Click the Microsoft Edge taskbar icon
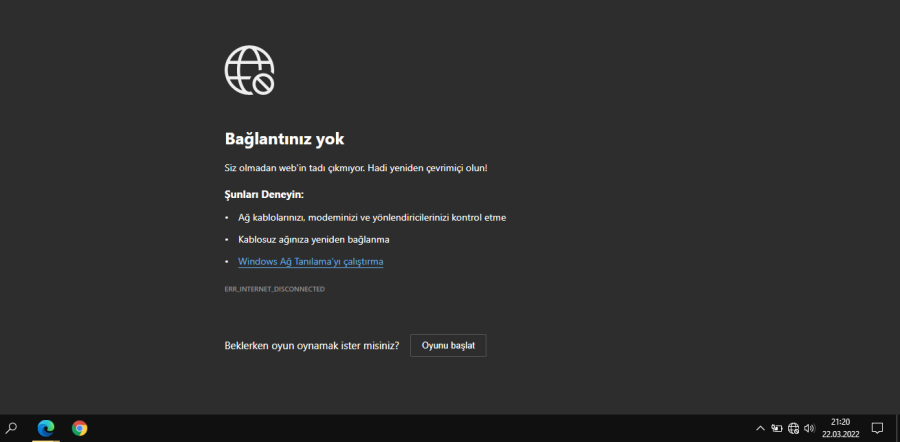This screenshot has width=900, height=442. coord(46,428)
